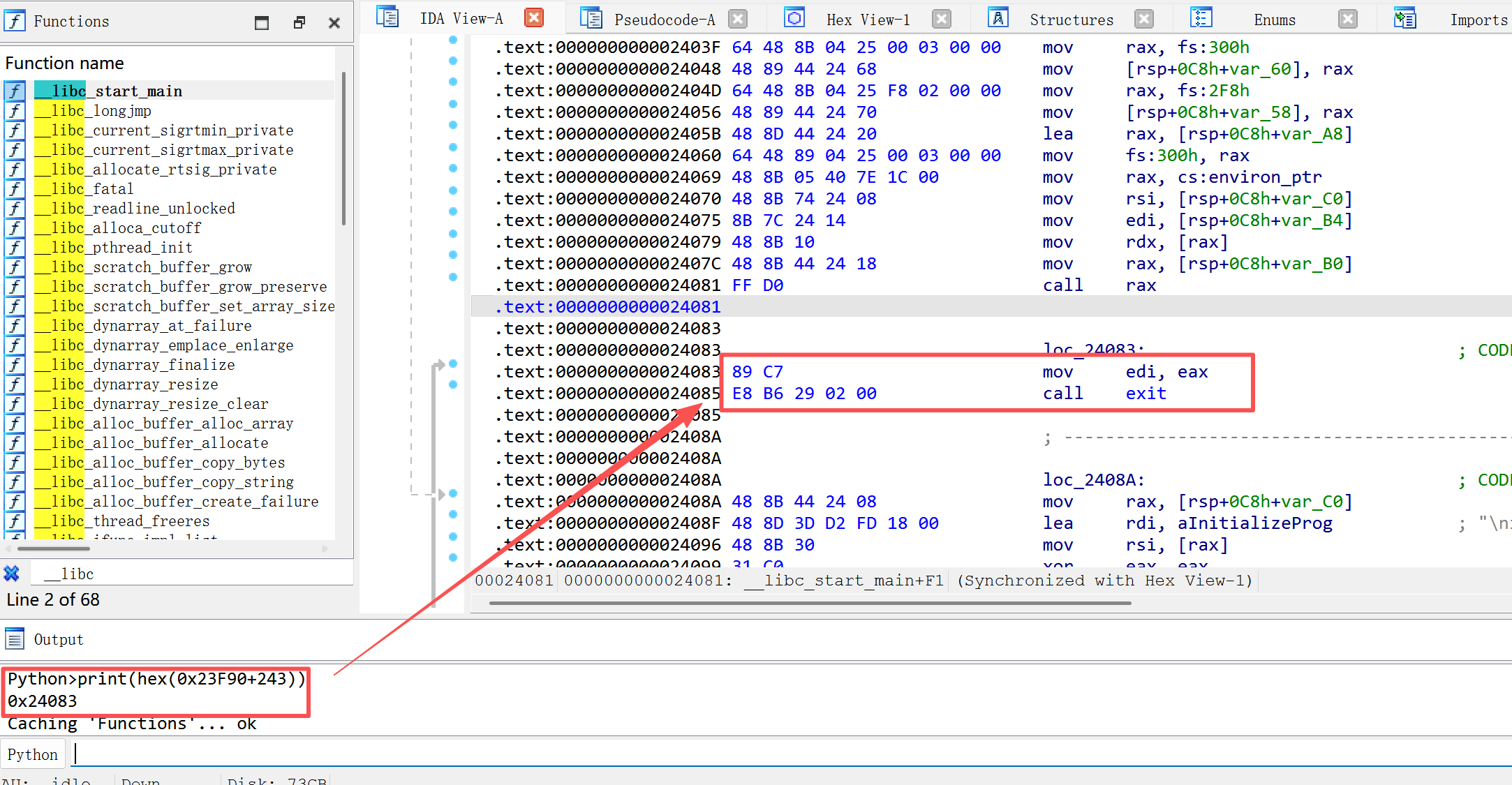
Task: Float the Functions panel
Action: coord(299,22)
